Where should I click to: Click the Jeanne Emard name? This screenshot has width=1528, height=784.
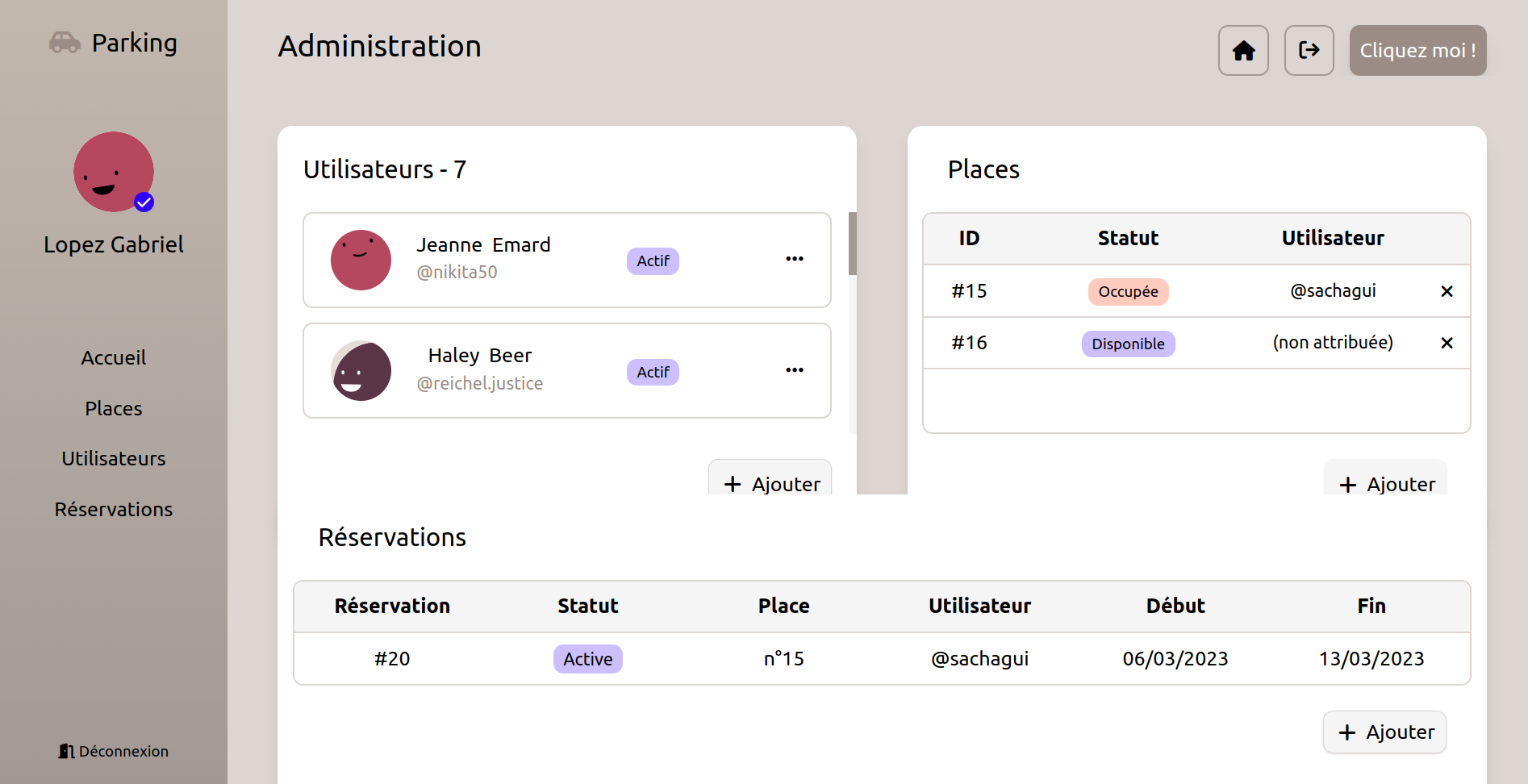(x=483, y=244)
